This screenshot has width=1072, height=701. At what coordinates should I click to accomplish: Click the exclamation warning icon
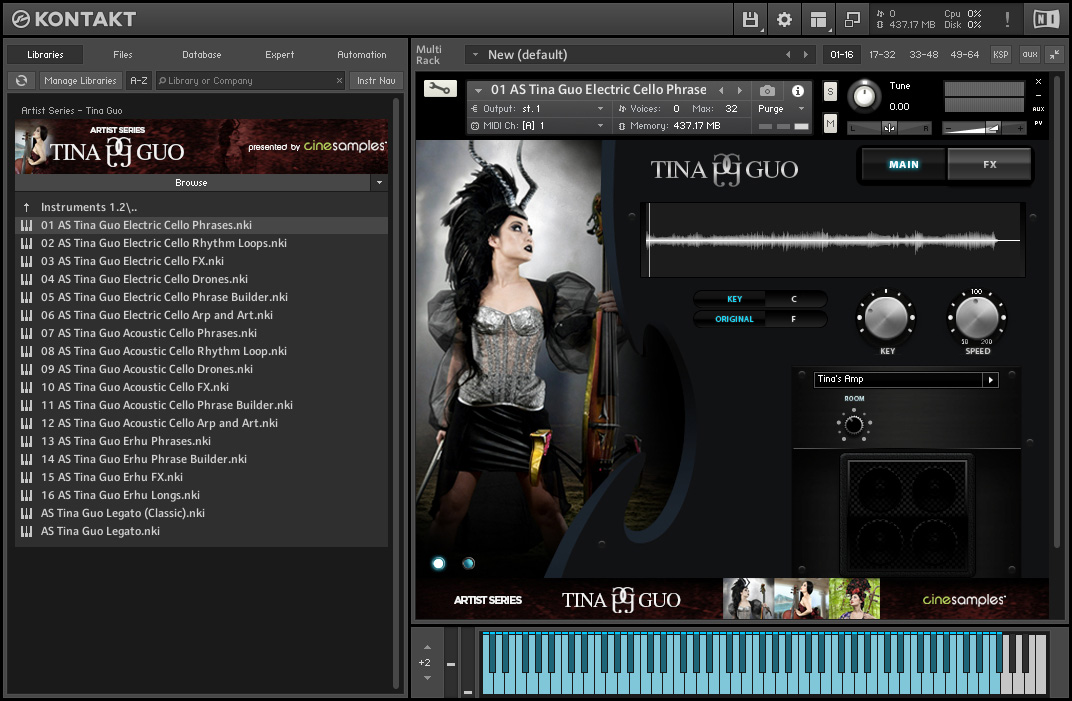click(x=1007, y=18)
